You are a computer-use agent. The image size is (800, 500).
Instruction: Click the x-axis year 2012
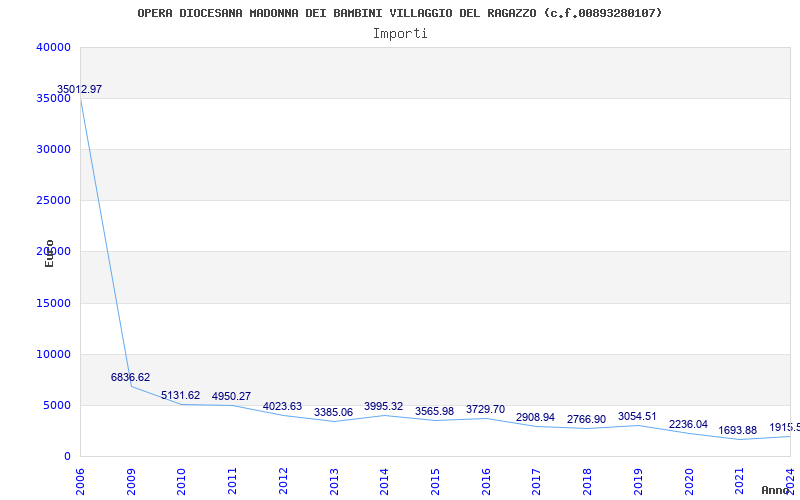(x=283, y=482)
